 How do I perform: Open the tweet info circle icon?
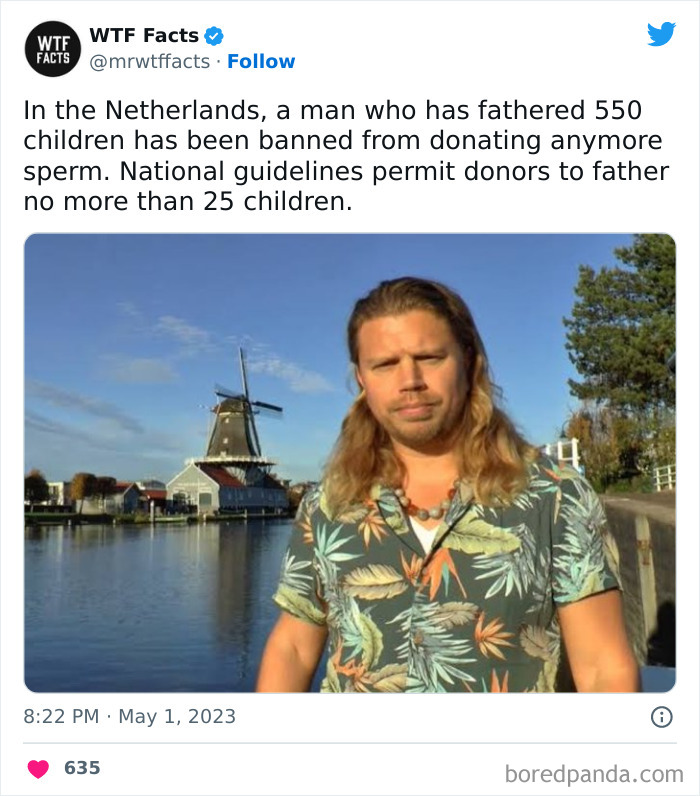point(661,716)
